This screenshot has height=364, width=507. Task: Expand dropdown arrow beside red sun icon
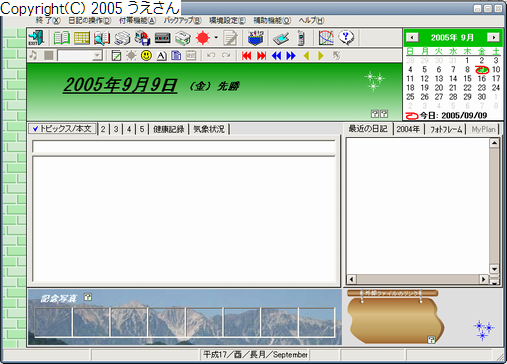(216, 37)
